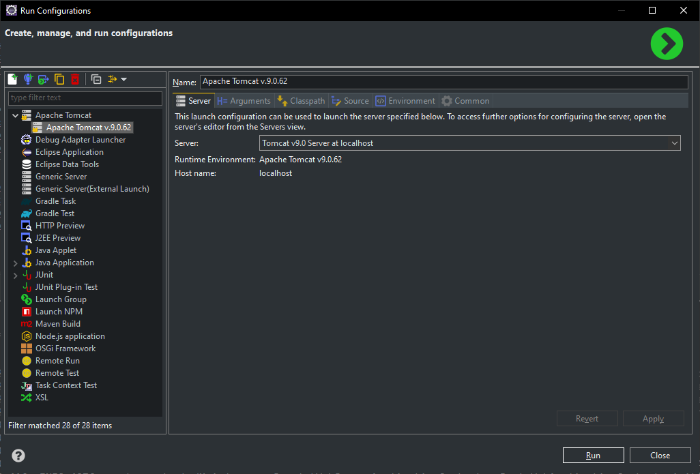Delete the selected launch configuration
Viewport: 700px width, 474px height.
(75, 79)
